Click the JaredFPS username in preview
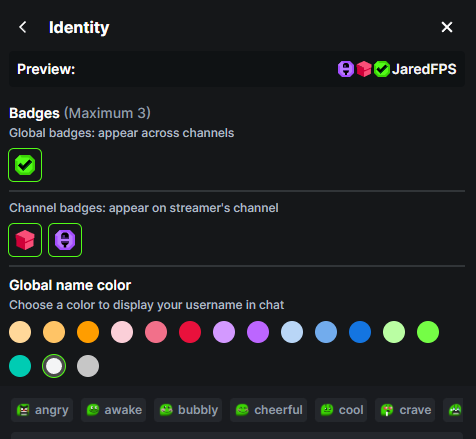 point(424,69)
